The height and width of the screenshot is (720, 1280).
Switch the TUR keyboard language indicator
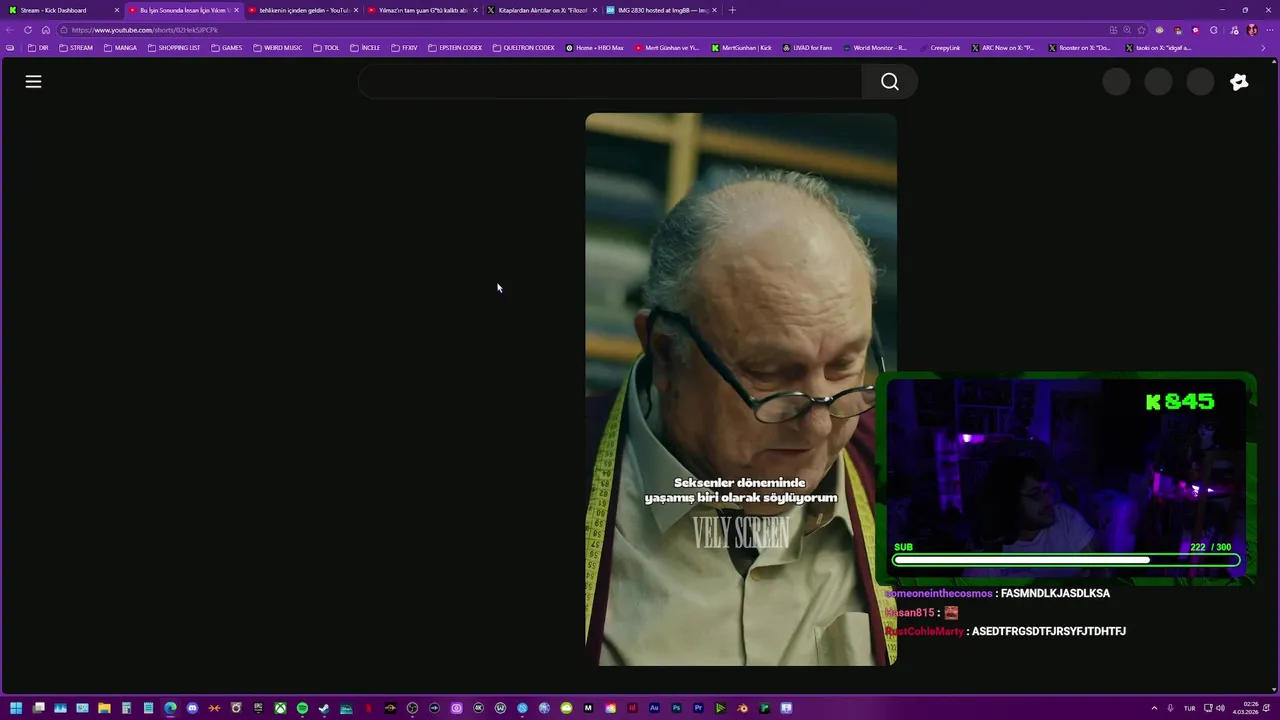click(x=1189, y=708)
